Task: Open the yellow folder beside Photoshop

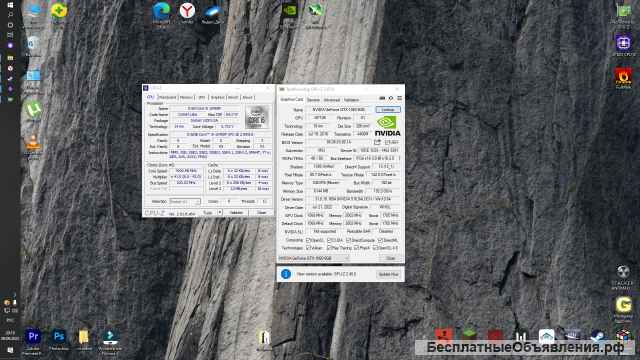Action: click(x=84, y=337)
